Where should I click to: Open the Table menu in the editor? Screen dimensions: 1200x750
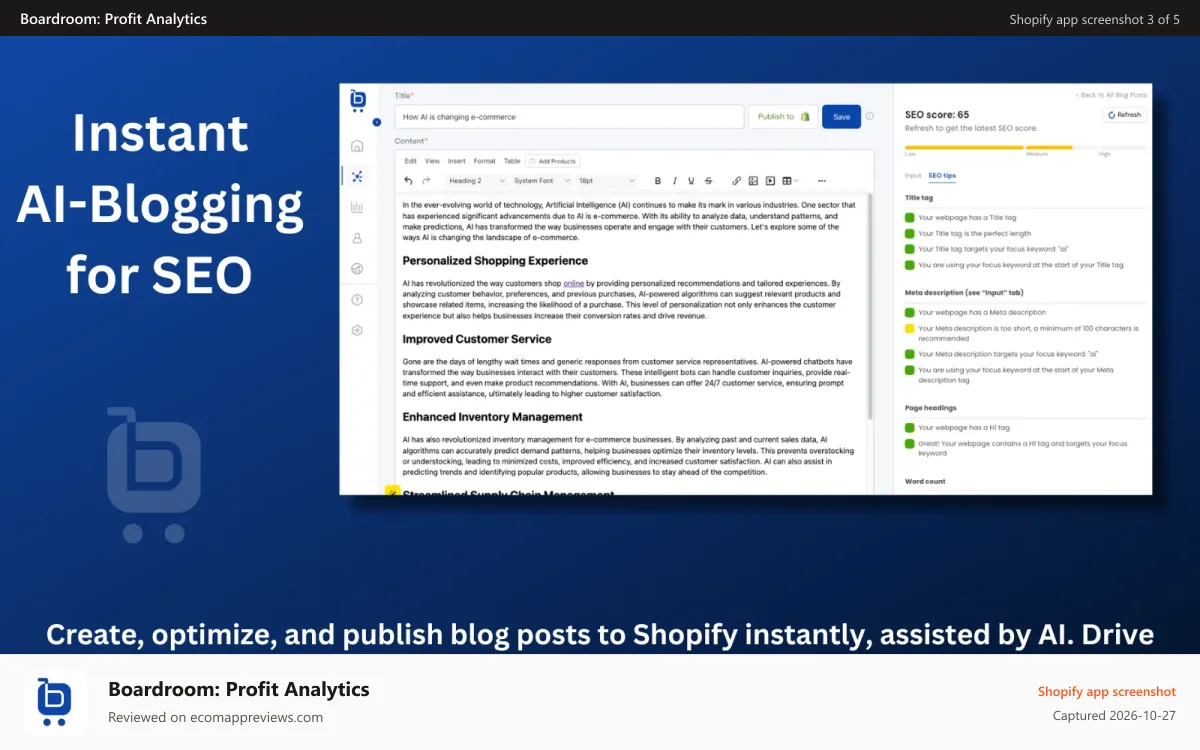tap(512, 160)
